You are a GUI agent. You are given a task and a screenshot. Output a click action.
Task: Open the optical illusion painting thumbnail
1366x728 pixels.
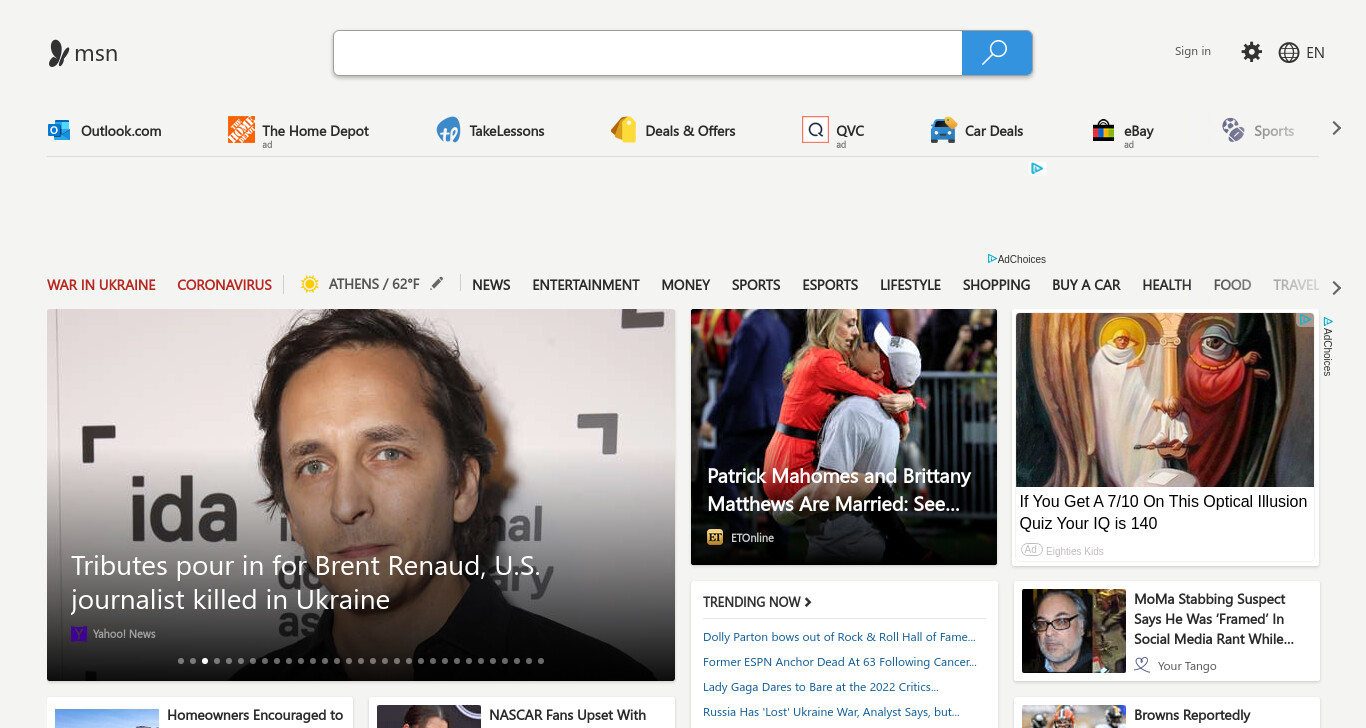(x=1165, y=399)
